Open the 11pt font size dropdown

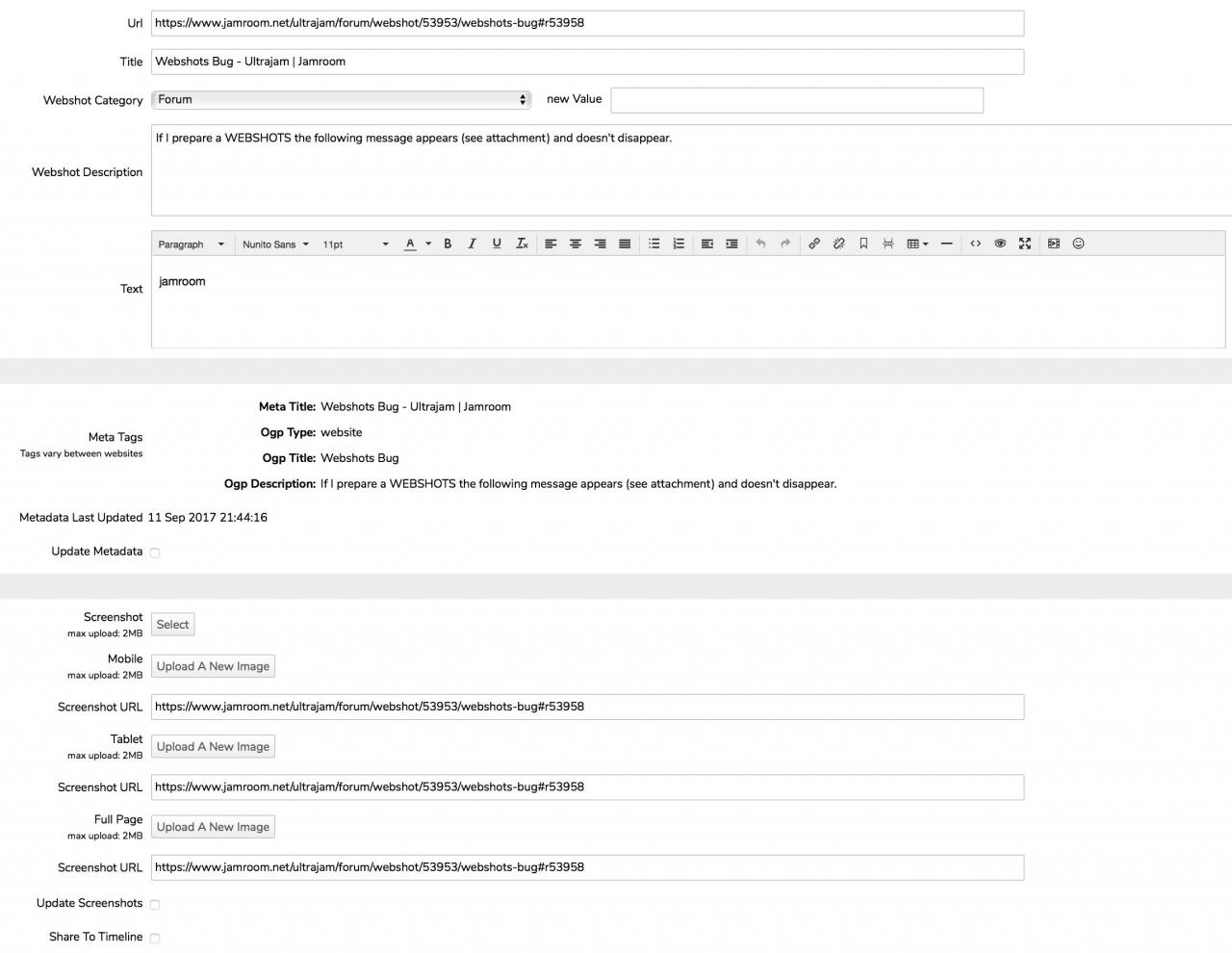coord(355,245)
